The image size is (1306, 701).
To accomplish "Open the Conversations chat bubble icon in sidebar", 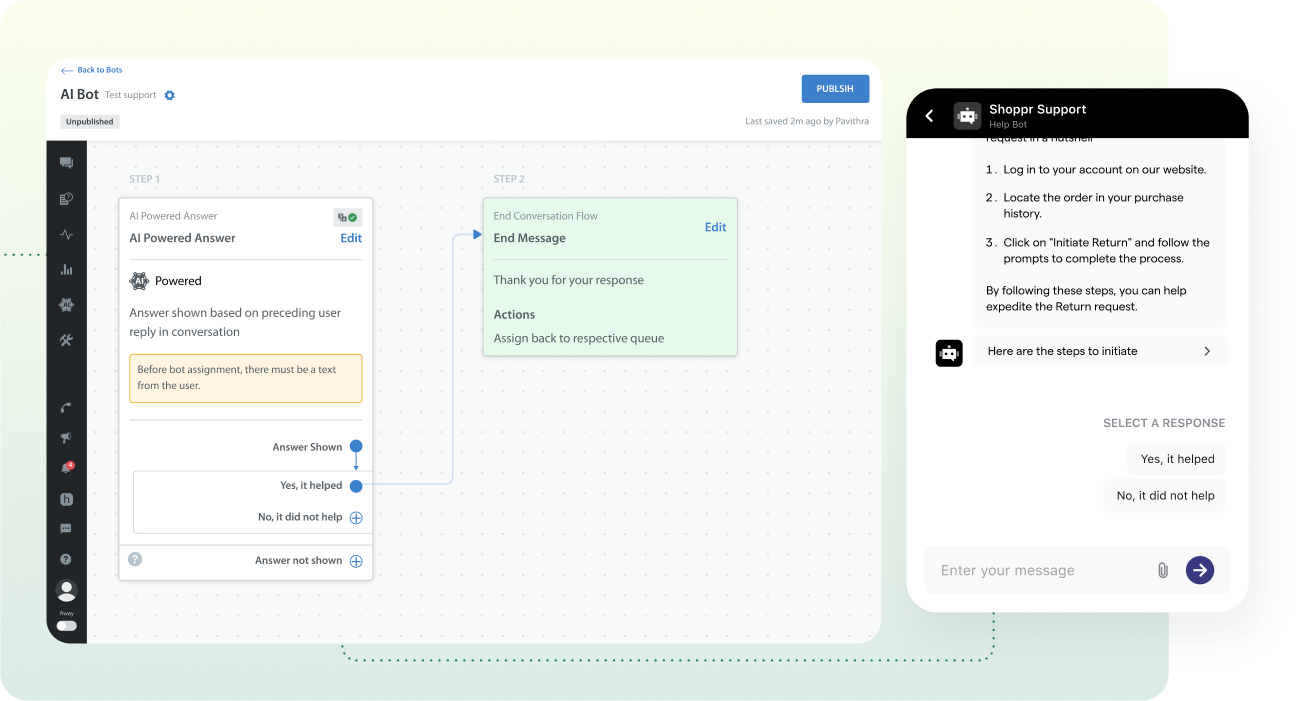I will point(66,162).
